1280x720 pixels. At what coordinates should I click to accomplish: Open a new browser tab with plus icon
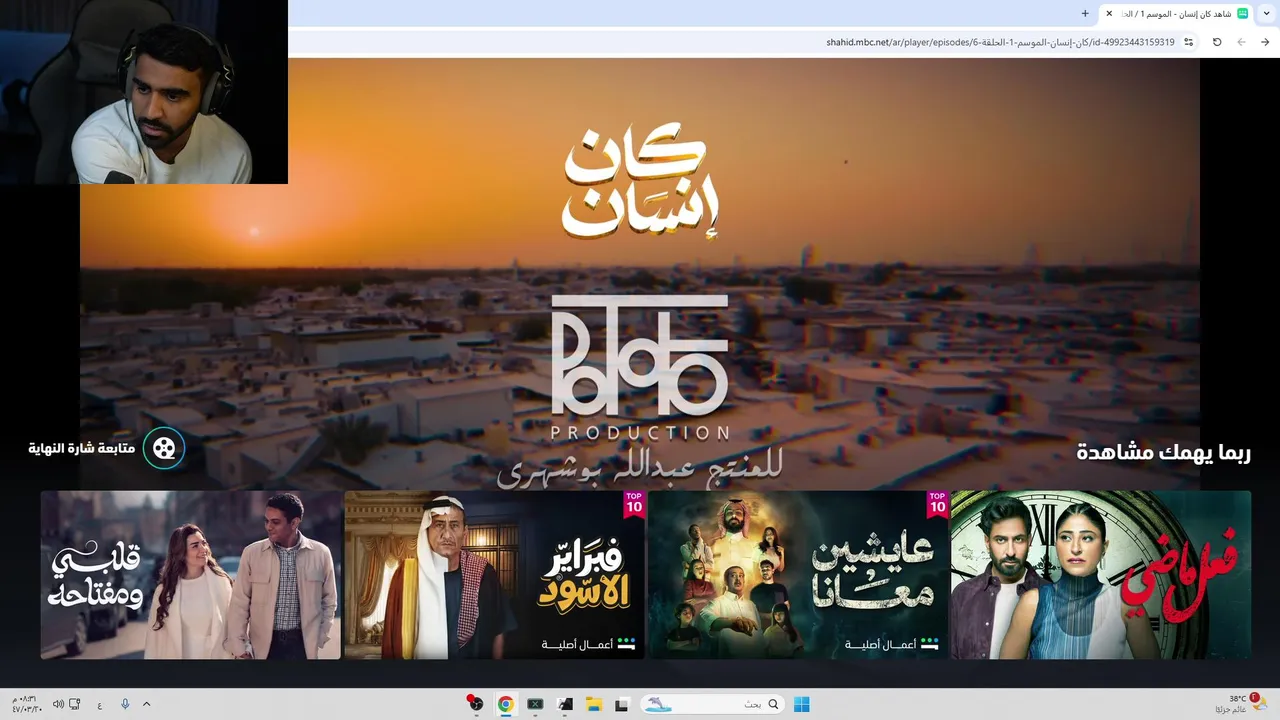[1085, 13]
